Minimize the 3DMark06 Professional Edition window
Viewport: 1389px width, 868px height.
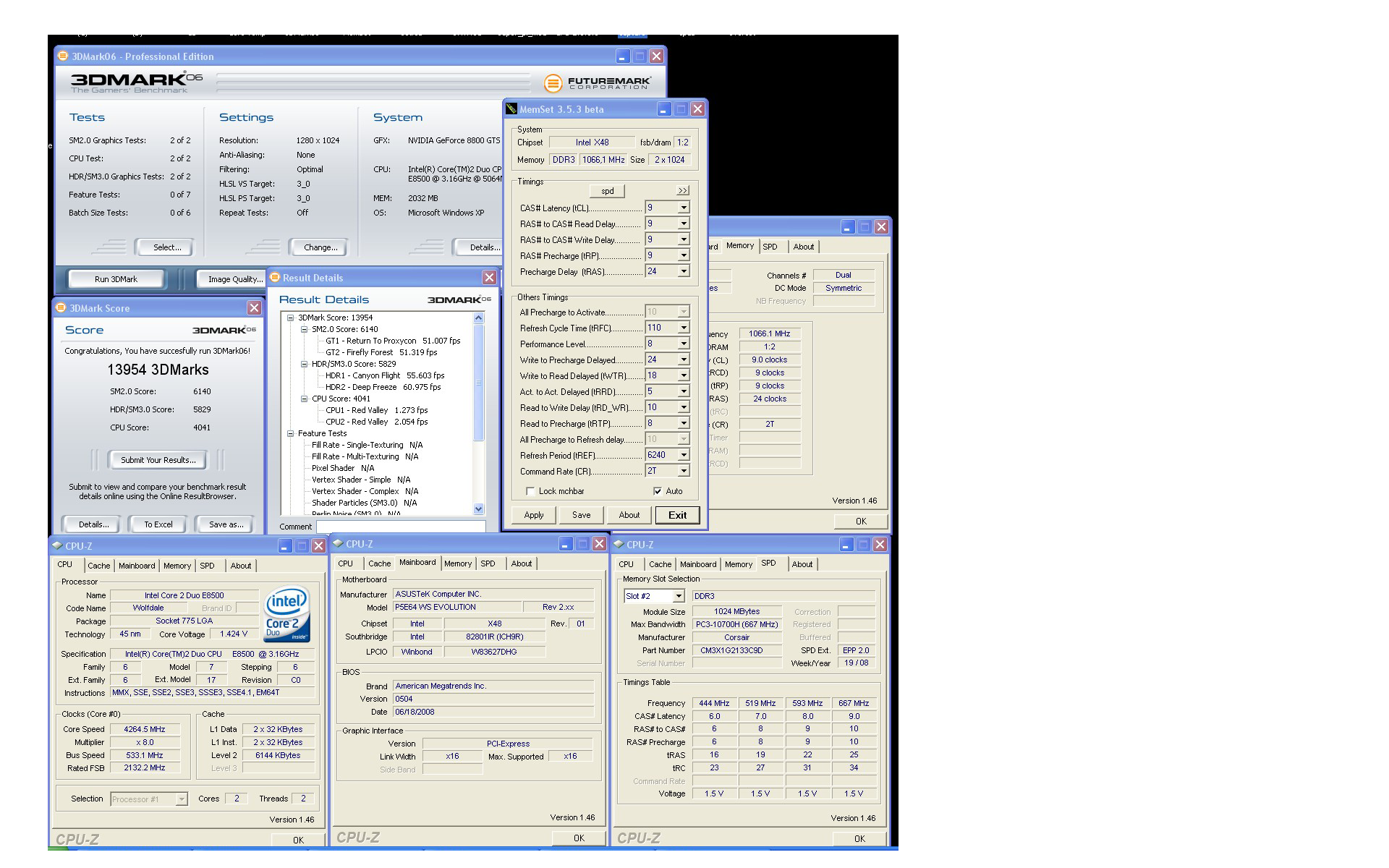point(623,56)
